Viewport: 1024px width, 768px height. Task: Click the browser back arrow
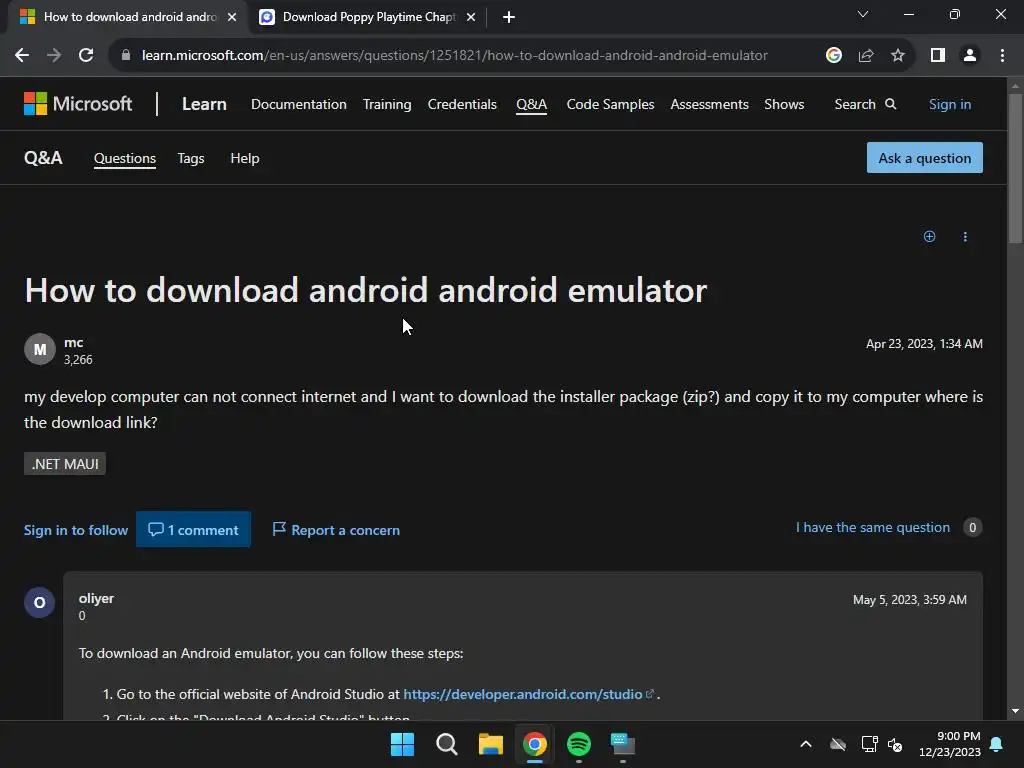tap(22, 56)
